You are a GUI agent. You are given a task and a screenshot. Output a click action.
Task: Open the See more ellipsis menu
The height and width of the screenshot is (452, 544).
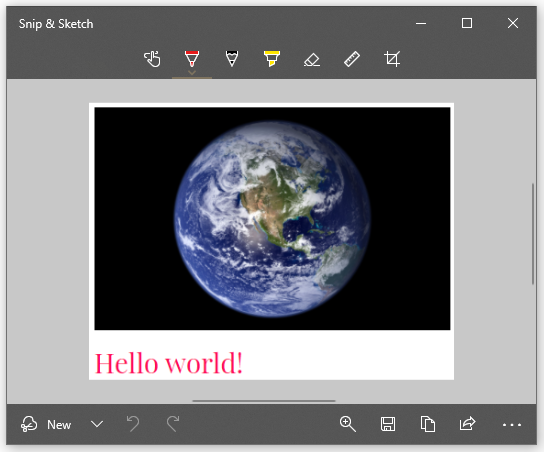[512, 425]
